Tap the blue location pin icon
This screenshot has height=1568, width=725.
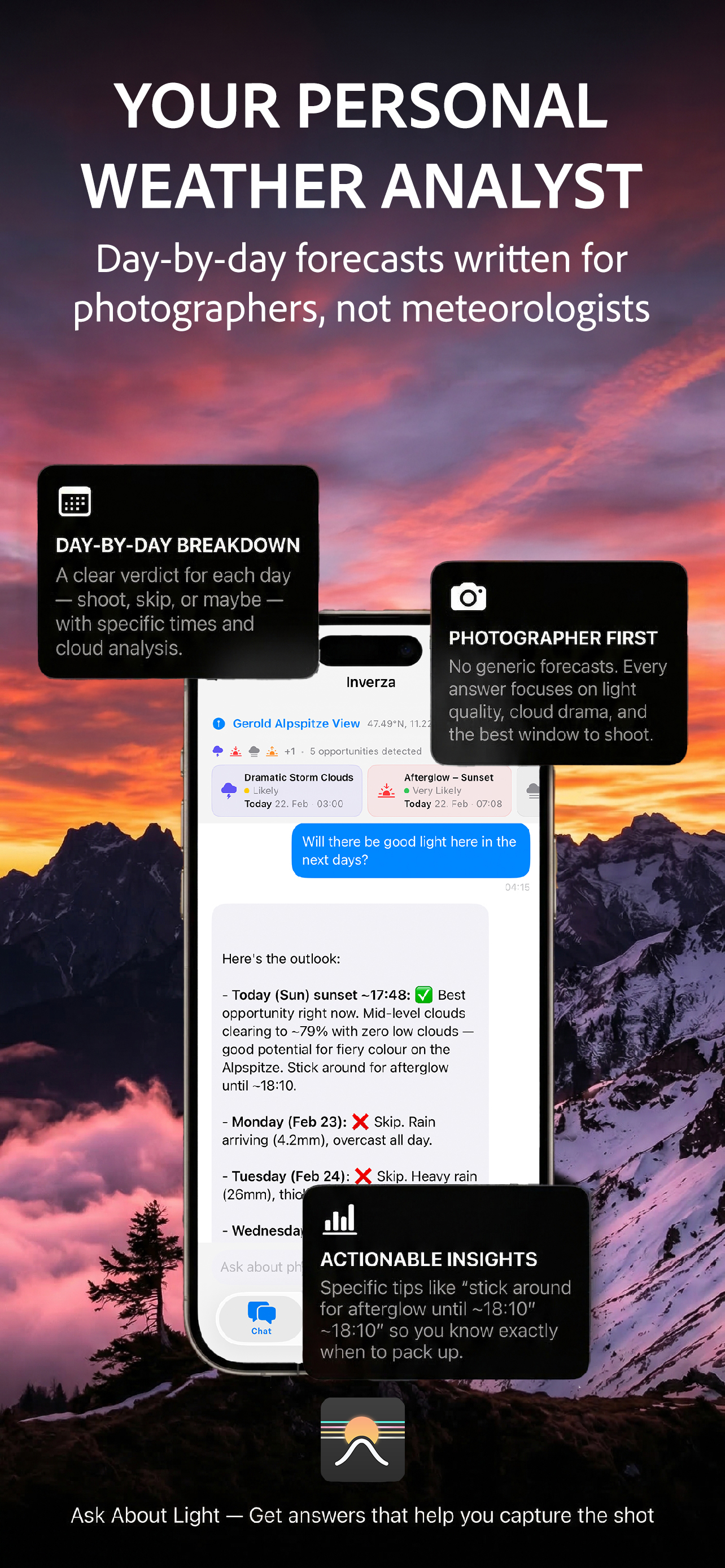coord(219,723)
